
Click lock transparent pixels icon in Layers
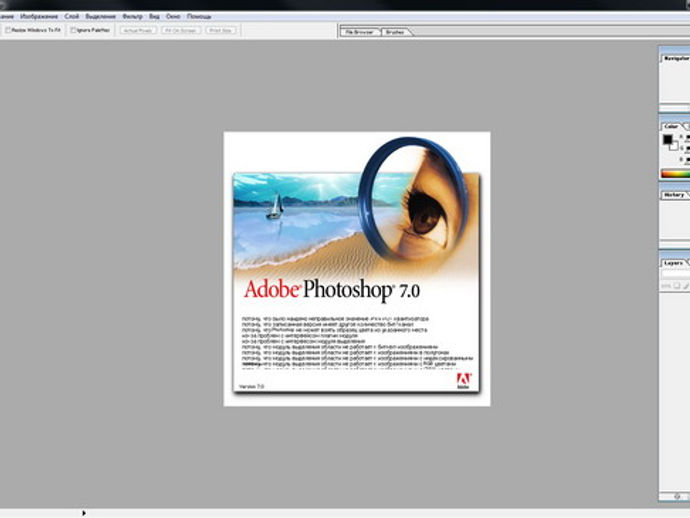click(677, 286)
